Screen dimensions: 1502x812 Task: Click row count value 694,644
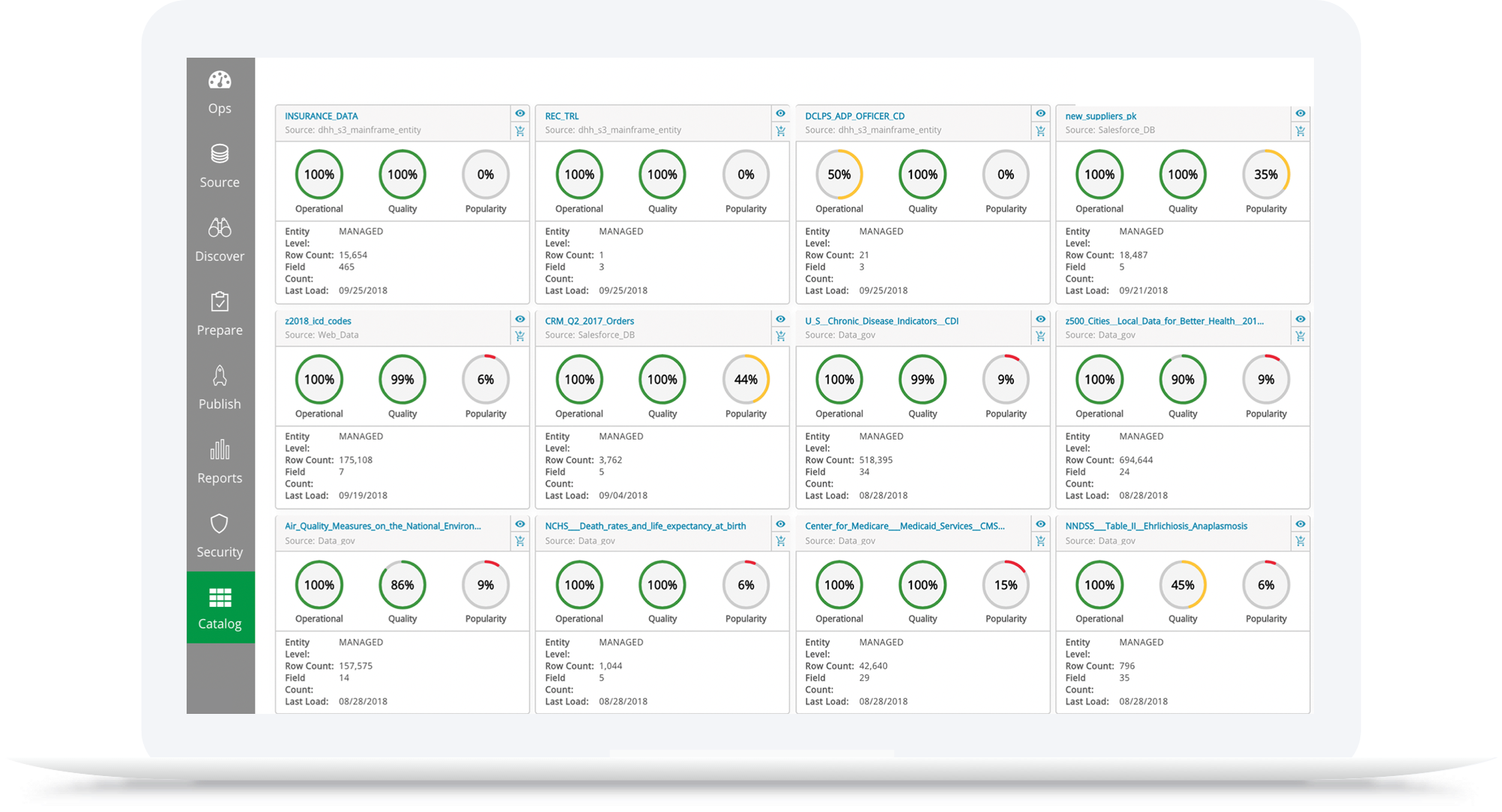(1136, 460)
